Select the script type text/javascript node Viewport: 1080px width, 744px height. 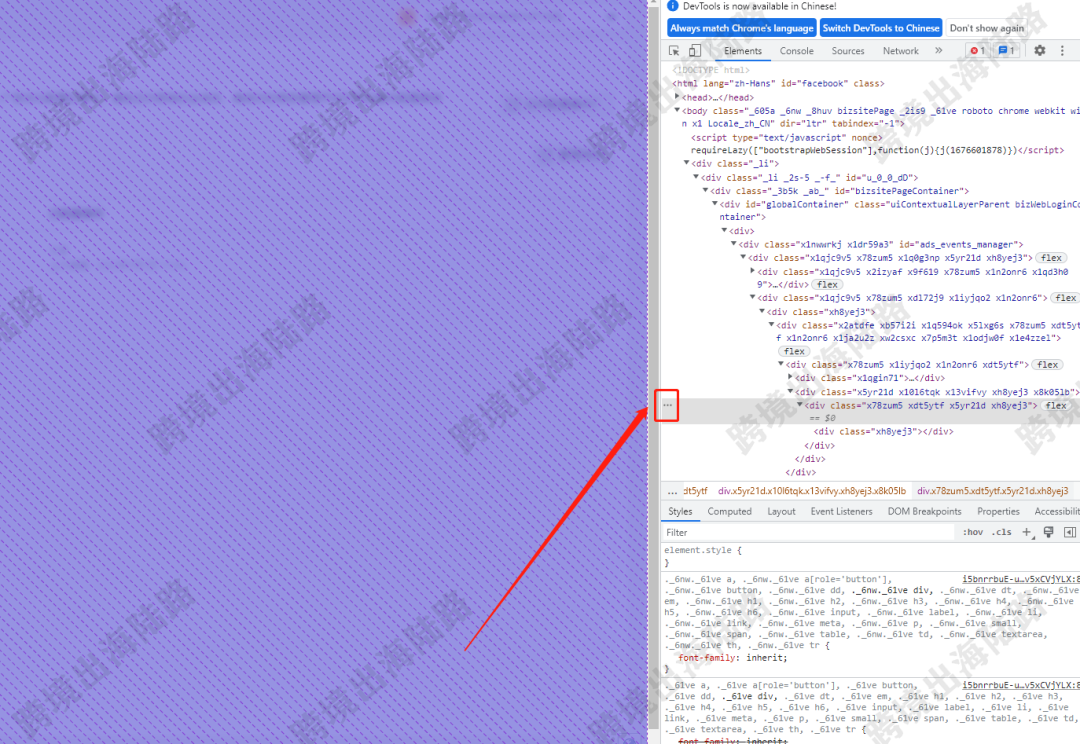786,137
